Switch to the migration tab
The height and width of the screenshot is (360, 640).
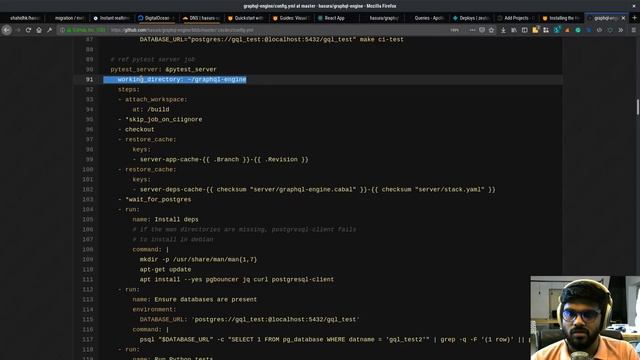click(x=67, y=18)
